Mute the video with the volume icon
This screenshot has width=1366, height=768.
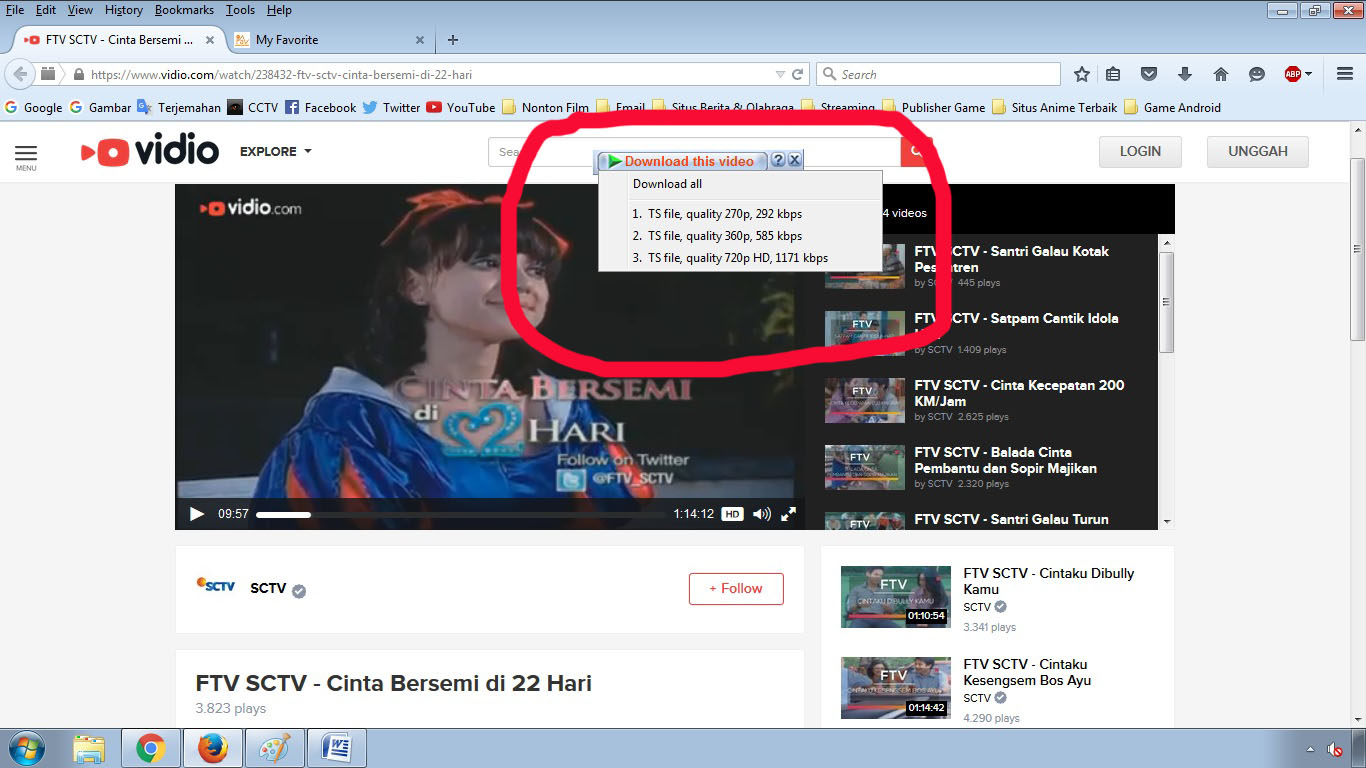[761, 514]
